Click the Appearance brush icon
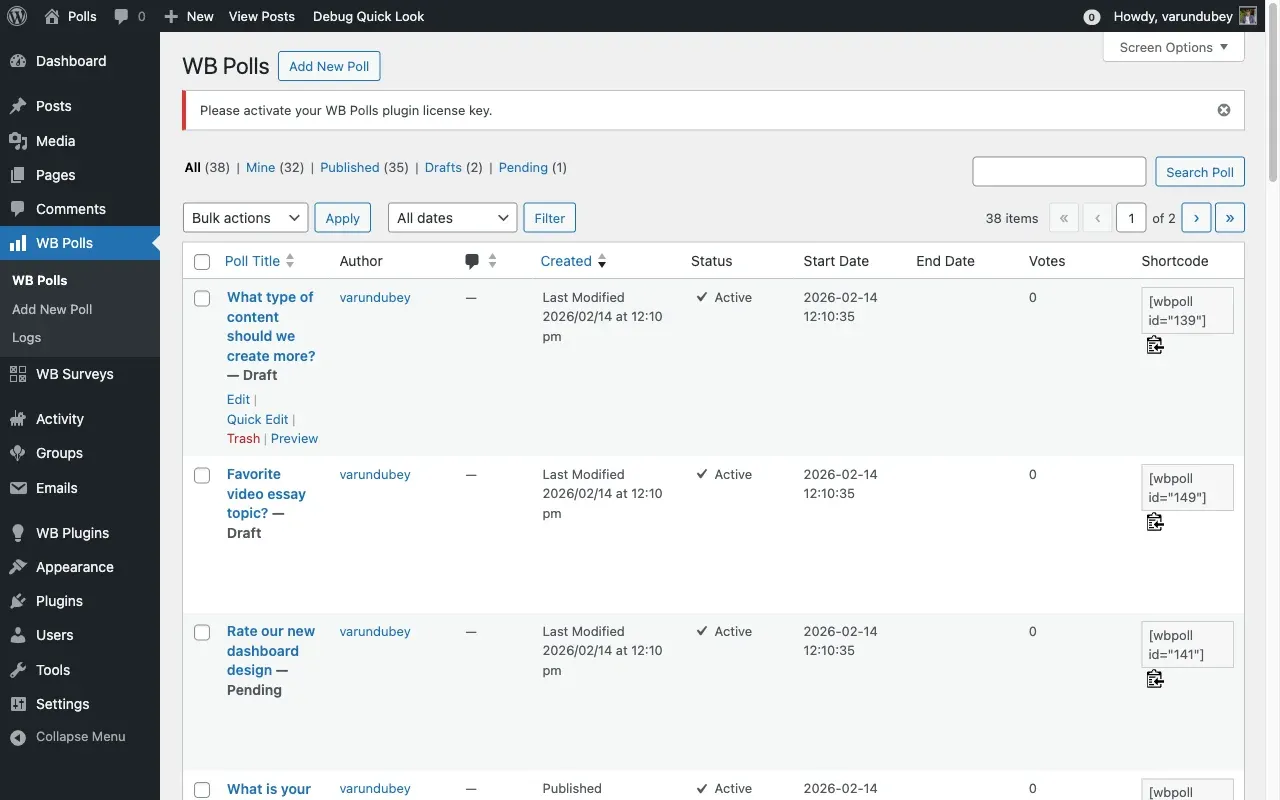The image size is (1280, 800). click(x=18, y=567)
